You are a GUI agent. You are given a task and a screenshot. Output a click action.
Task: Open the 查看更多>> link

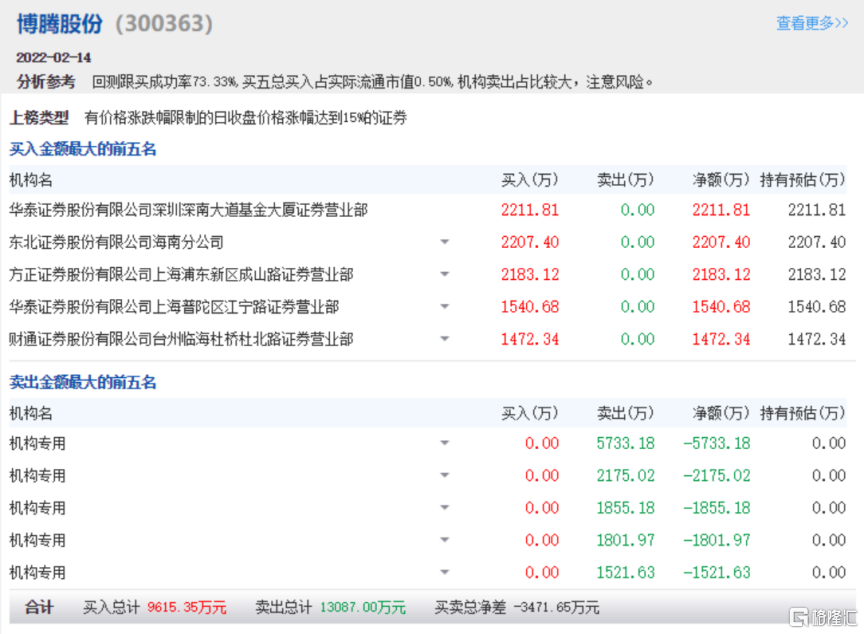812,23
